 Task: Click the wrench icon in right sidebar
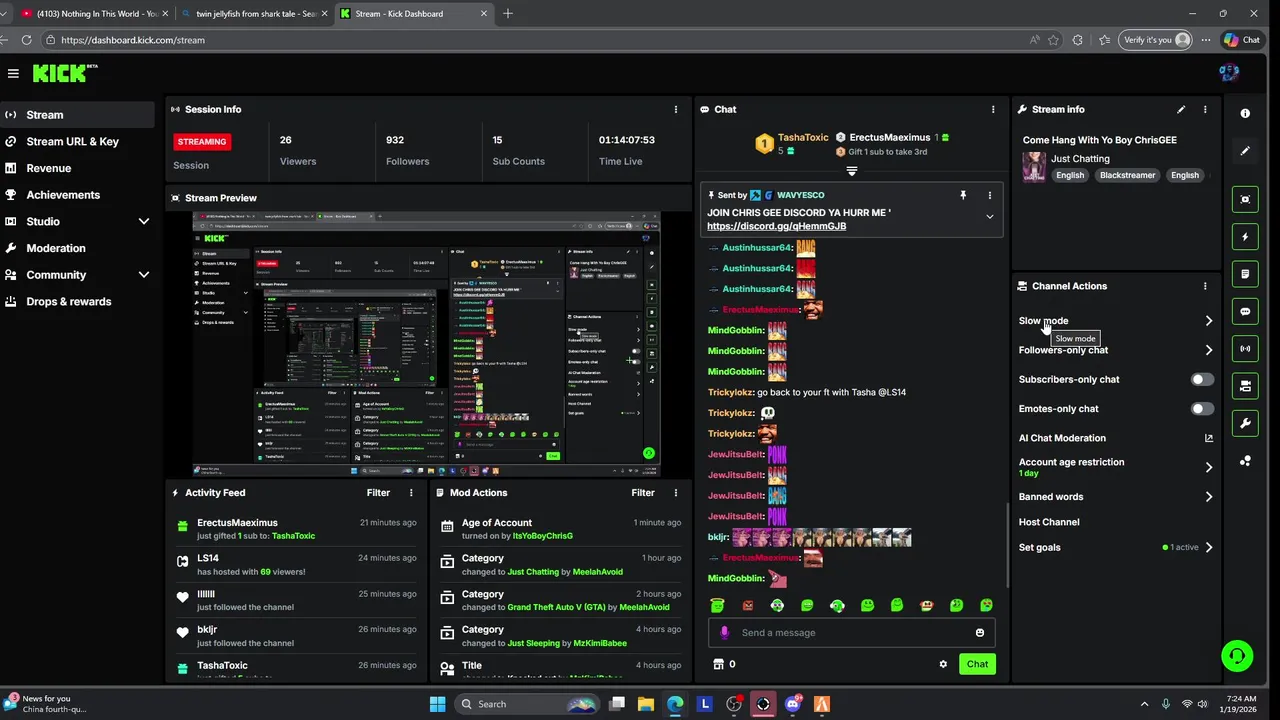coord(1245,423)
